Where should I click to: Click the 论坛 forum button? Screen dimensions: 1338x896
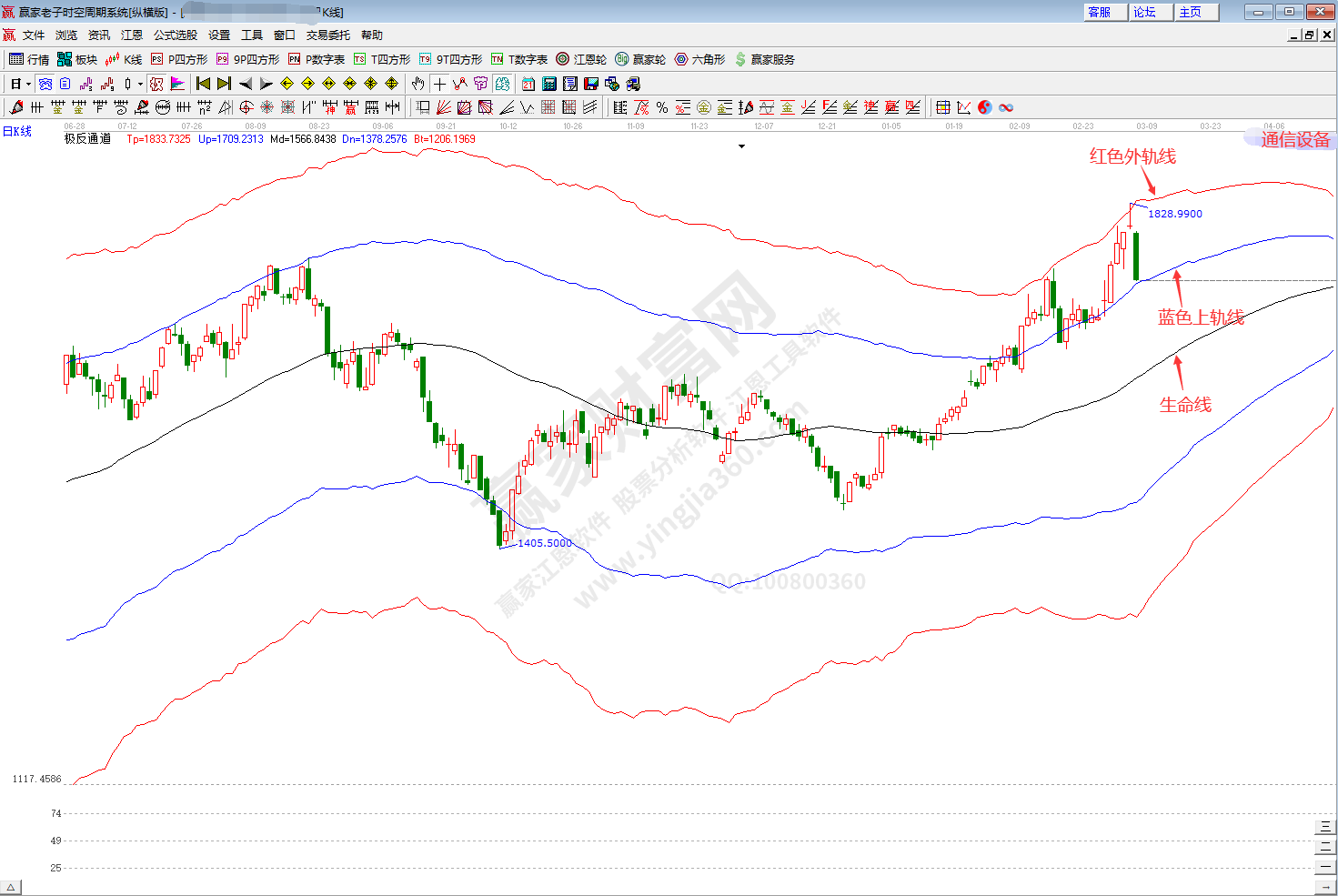[x=1144, y=12]
